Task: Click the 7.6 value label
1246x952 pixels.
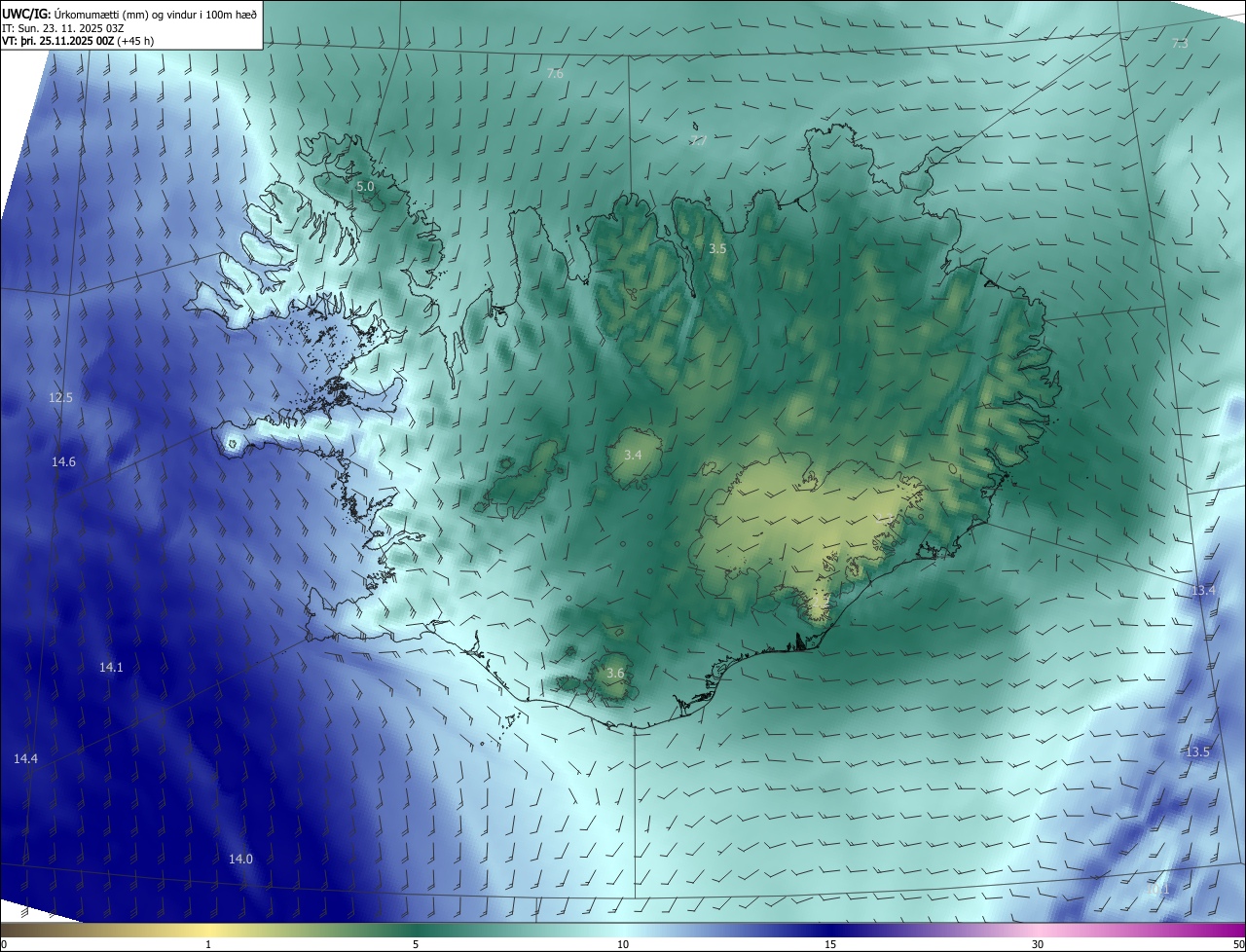Action: coord(555,74)
